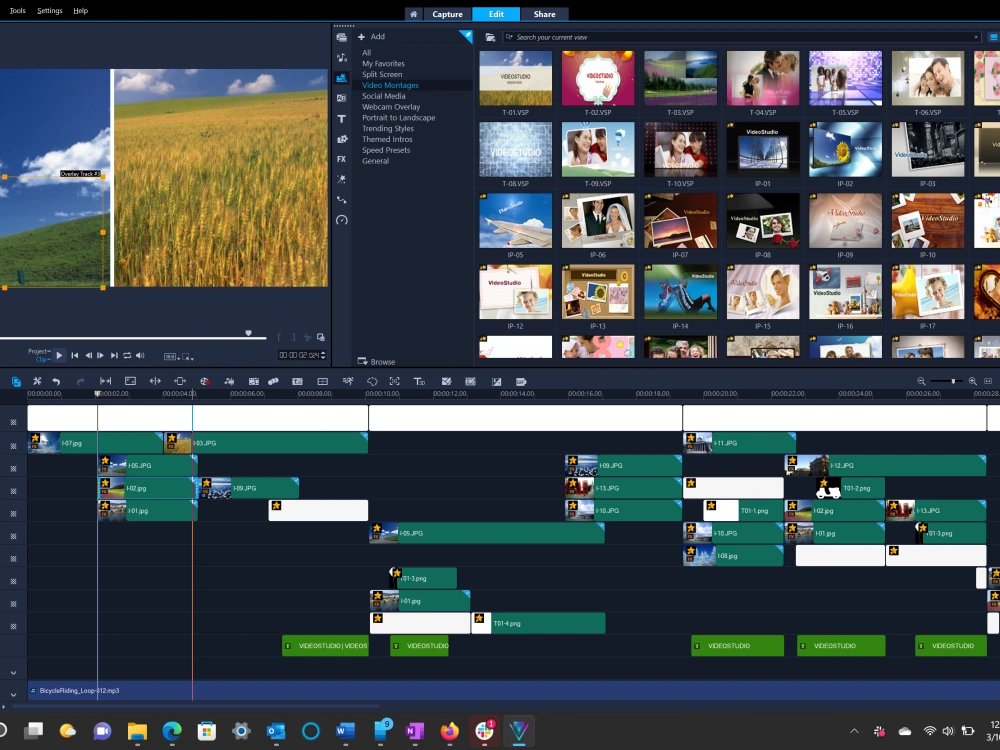
Task: Select the Social Media category
Action: point(383,96)
